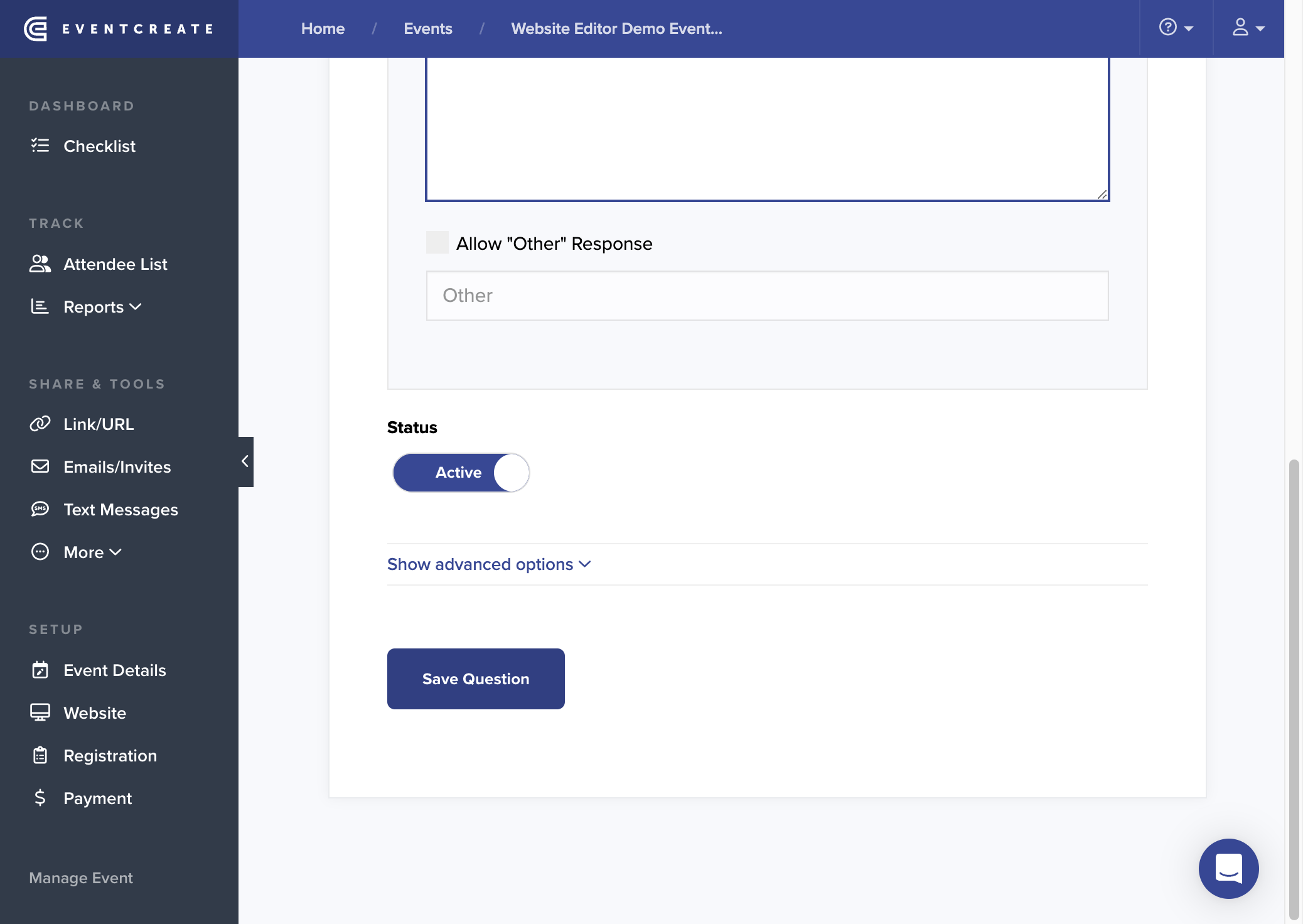Click the Attendee List people icon

(x=40, y=264)
